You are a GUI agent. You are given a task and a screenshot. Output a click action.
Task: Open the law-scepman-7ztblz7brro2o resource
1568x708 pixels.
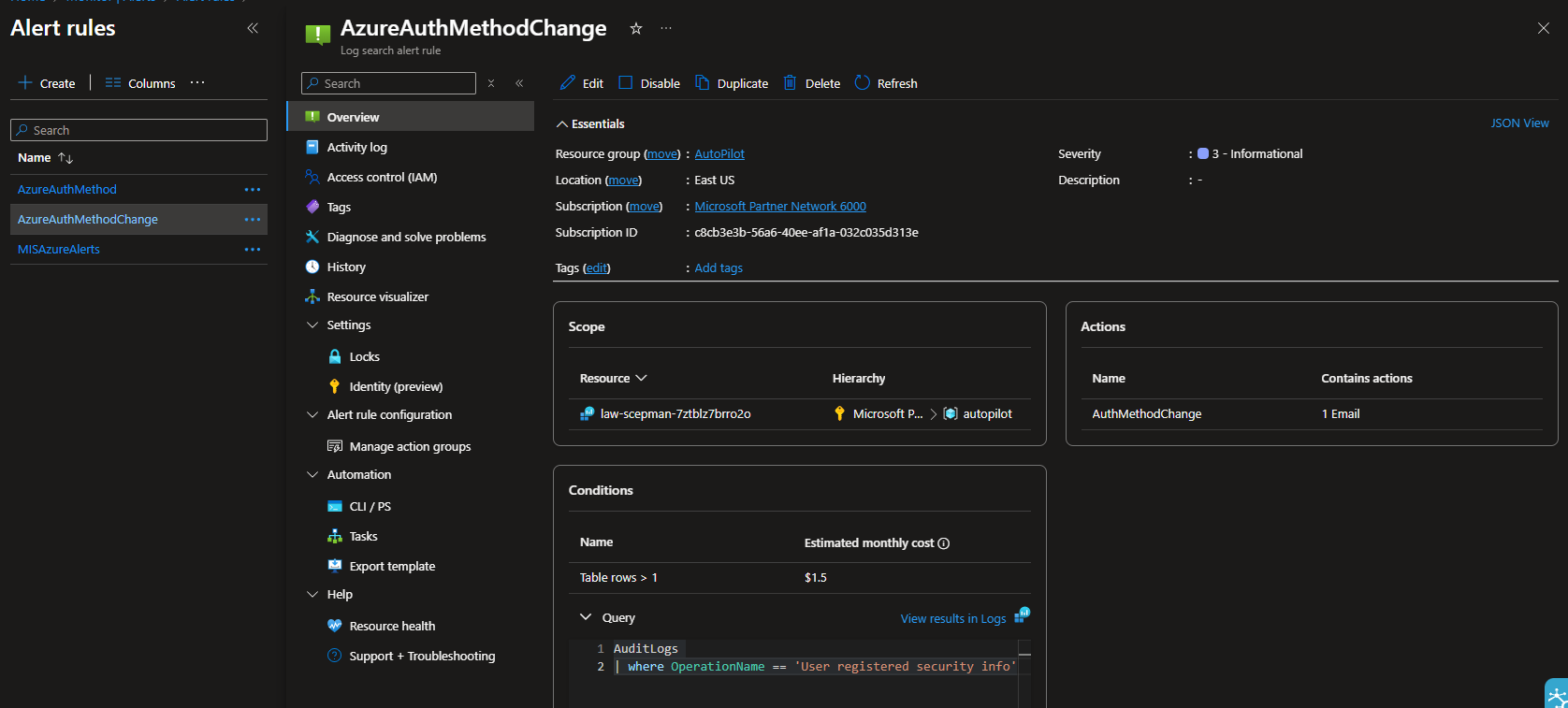point(675,413)
